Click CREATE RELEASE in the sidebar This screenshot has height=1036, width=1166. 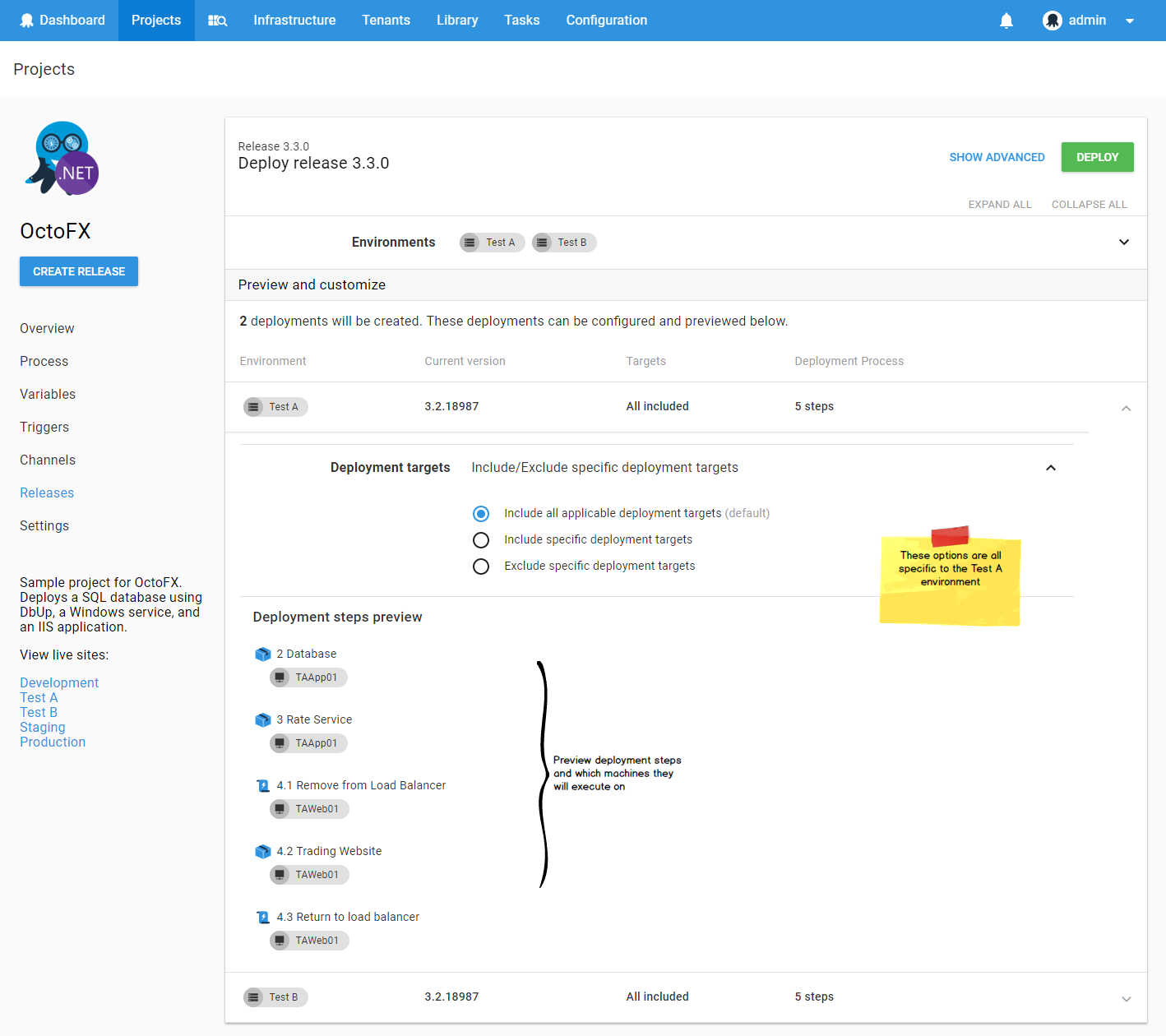point(78,271)
